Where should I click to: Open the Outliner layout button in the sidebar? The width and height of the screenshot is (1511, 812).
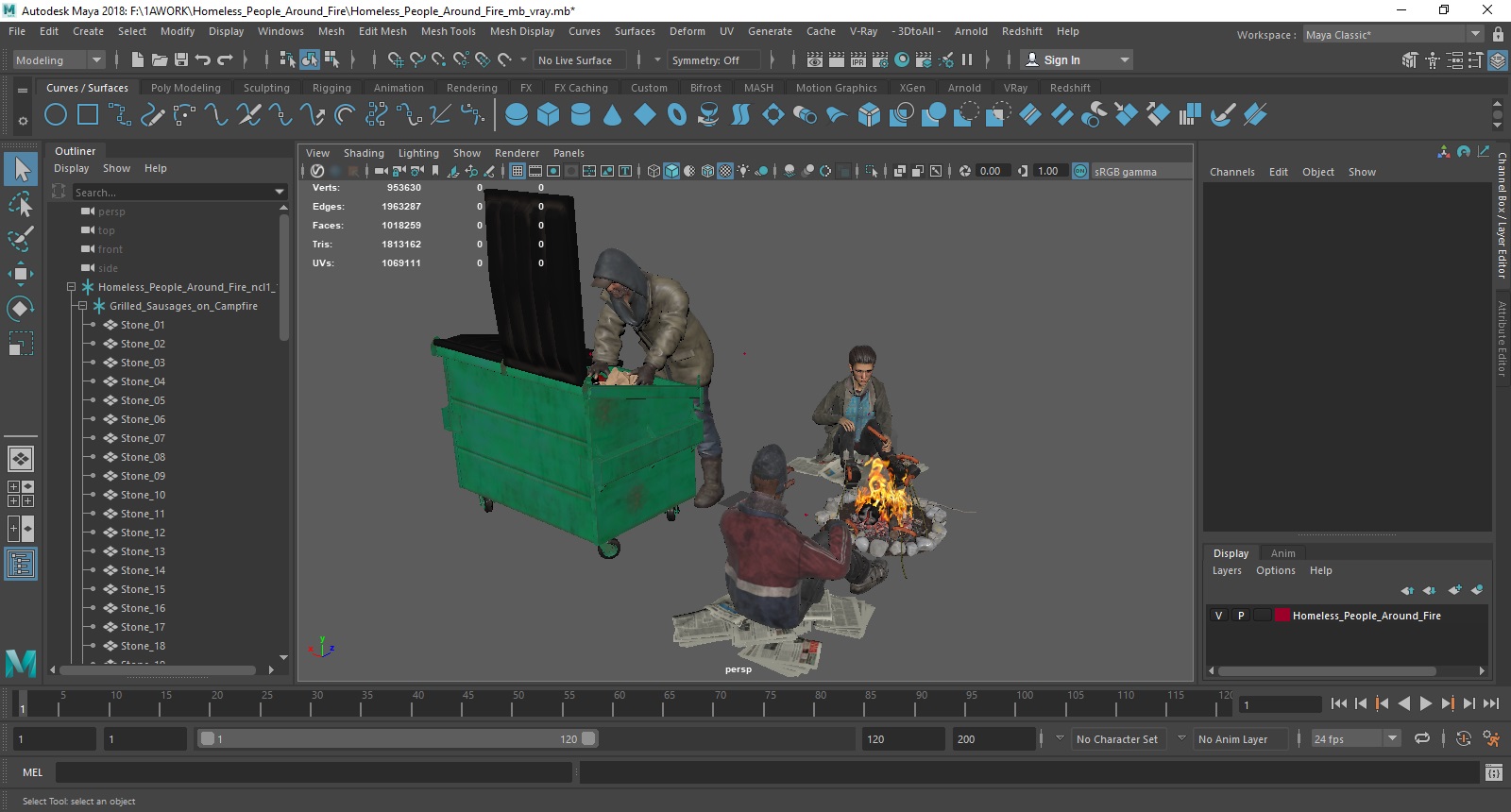21,565
